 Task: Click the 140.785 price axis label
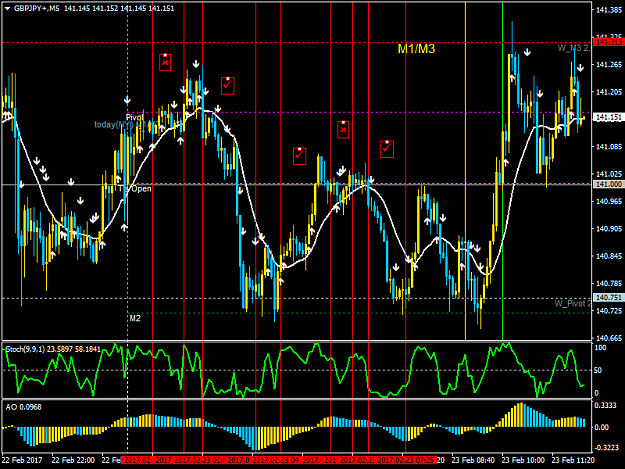(609, 283)
